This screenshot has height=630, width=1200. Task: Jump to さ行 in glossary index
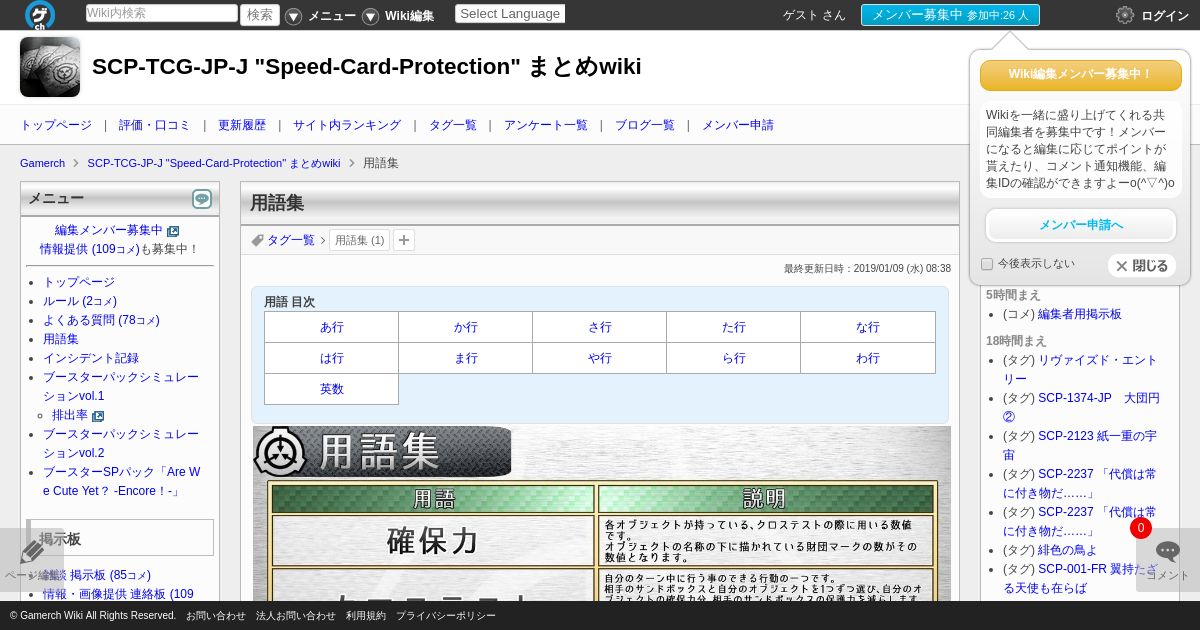(x=600, y=328)
